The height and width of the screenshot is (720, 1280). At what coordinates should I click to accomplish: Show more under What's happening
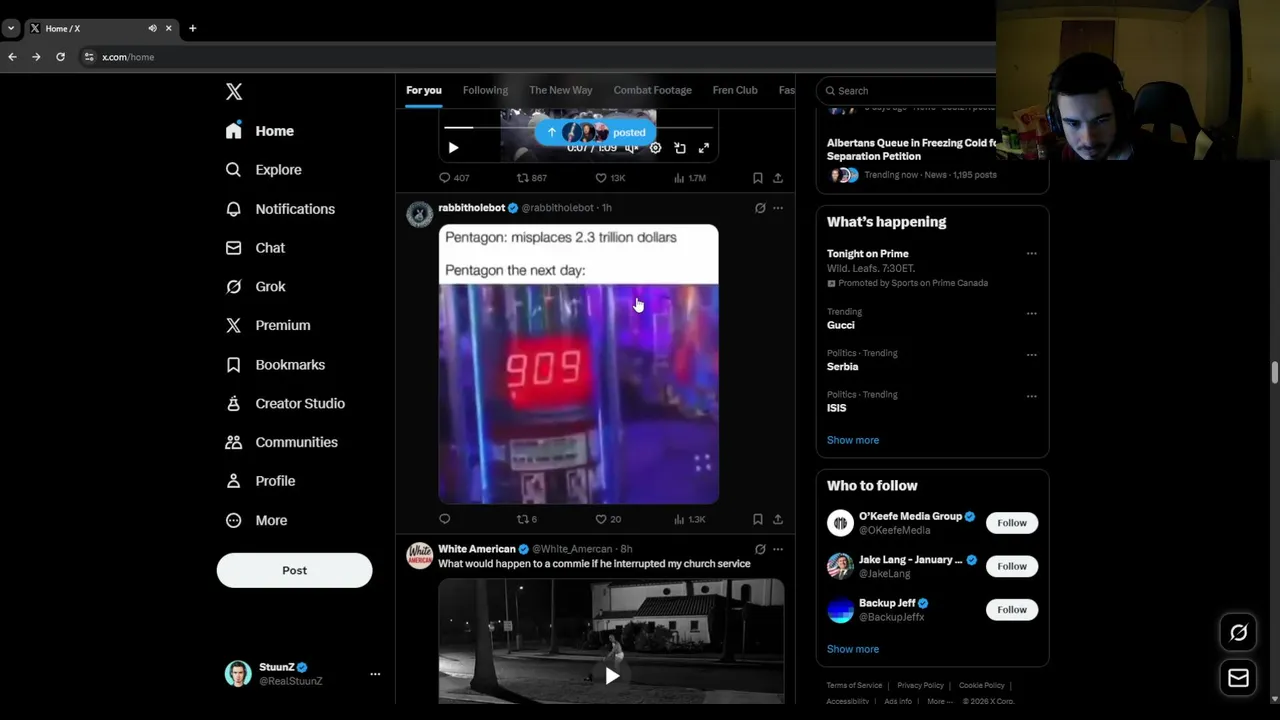[853, 440]
